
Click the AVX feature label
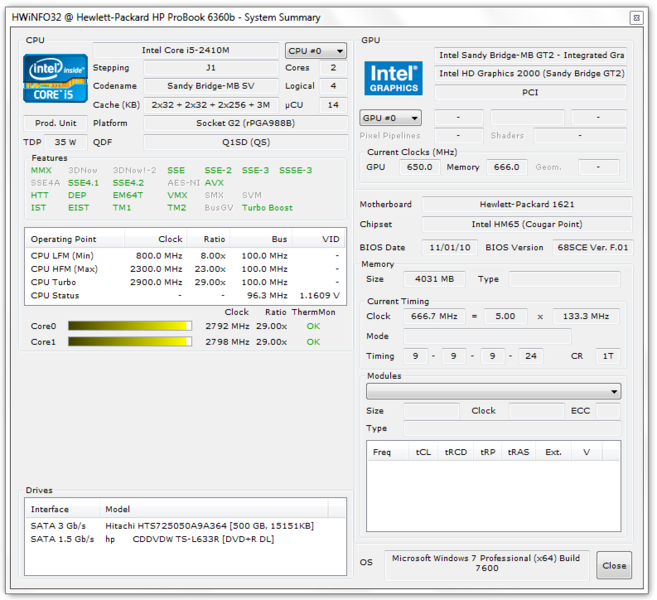[x=214, y=183]
